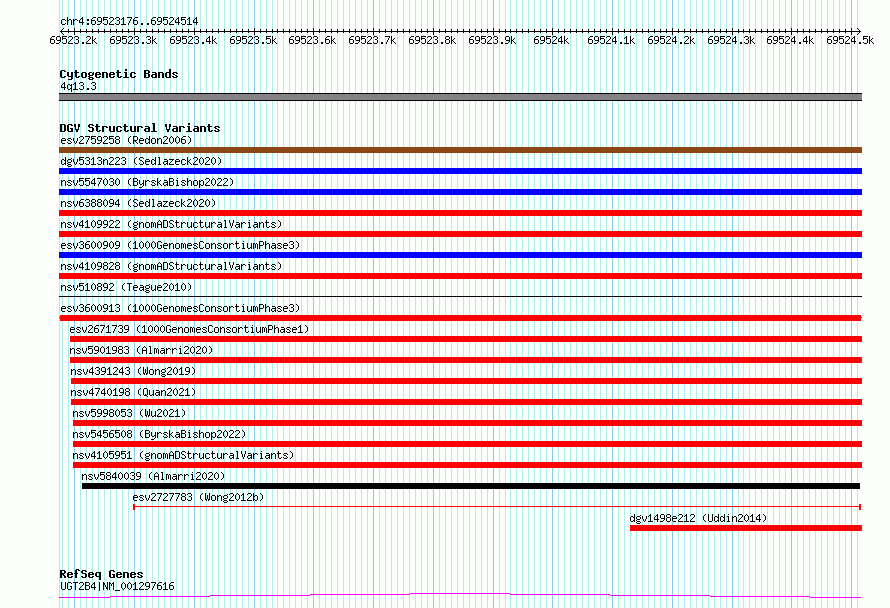Click the 69523.8k ruler tick label

click(432, 40)
